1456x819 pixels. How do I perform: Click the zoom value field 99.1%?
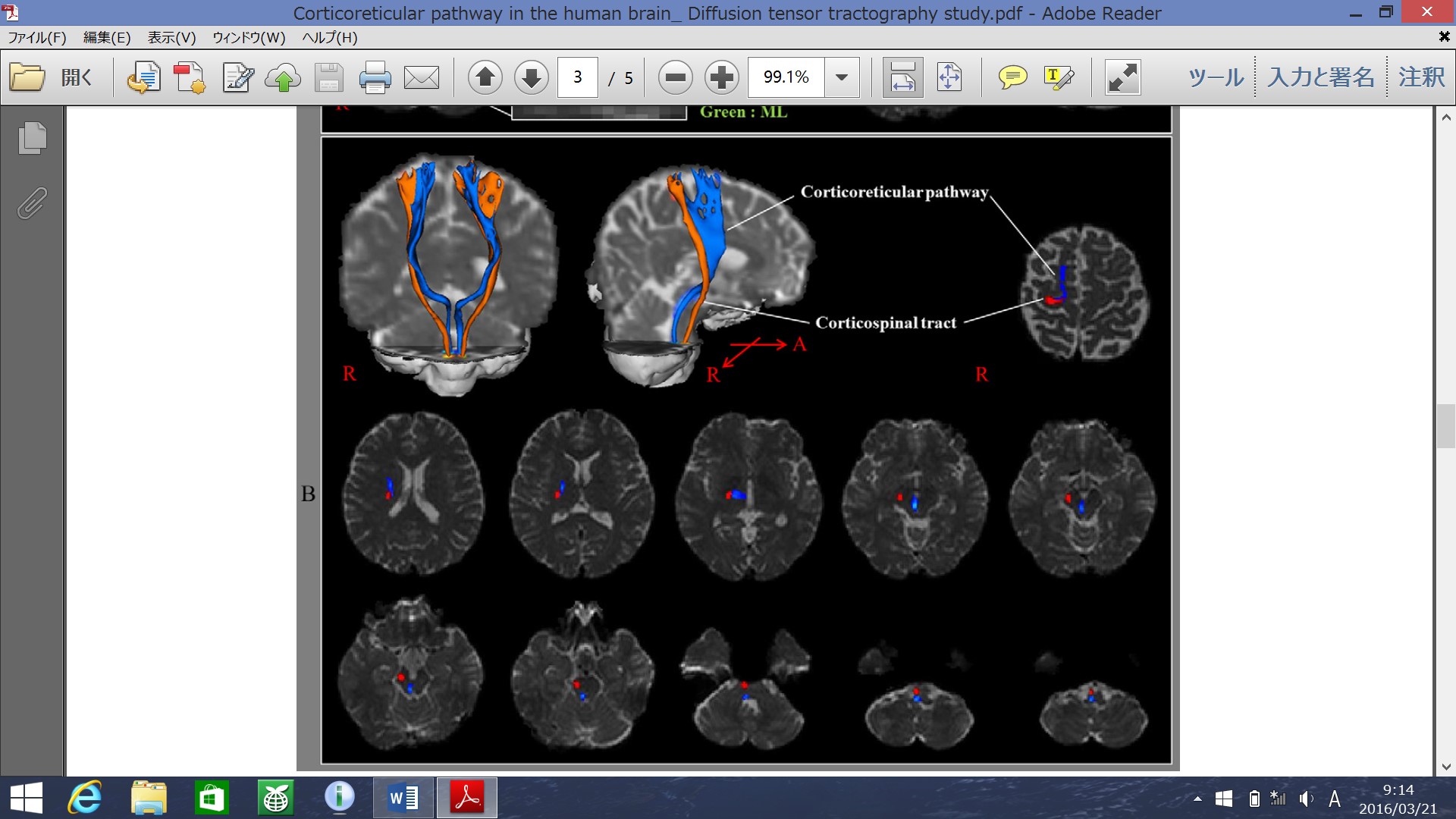[x=786, y=77]
